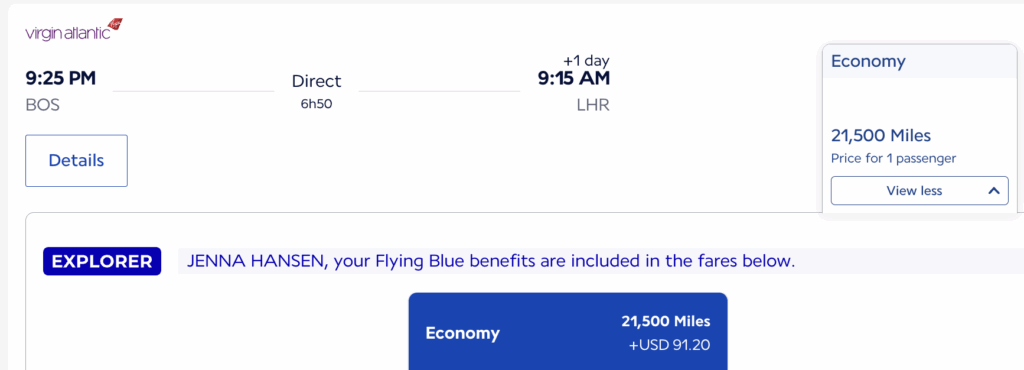Click the Virgin Atlantic logo
Image resolution: width=1024 pixels, height=370 pixels.
click(x=74, y=30)
